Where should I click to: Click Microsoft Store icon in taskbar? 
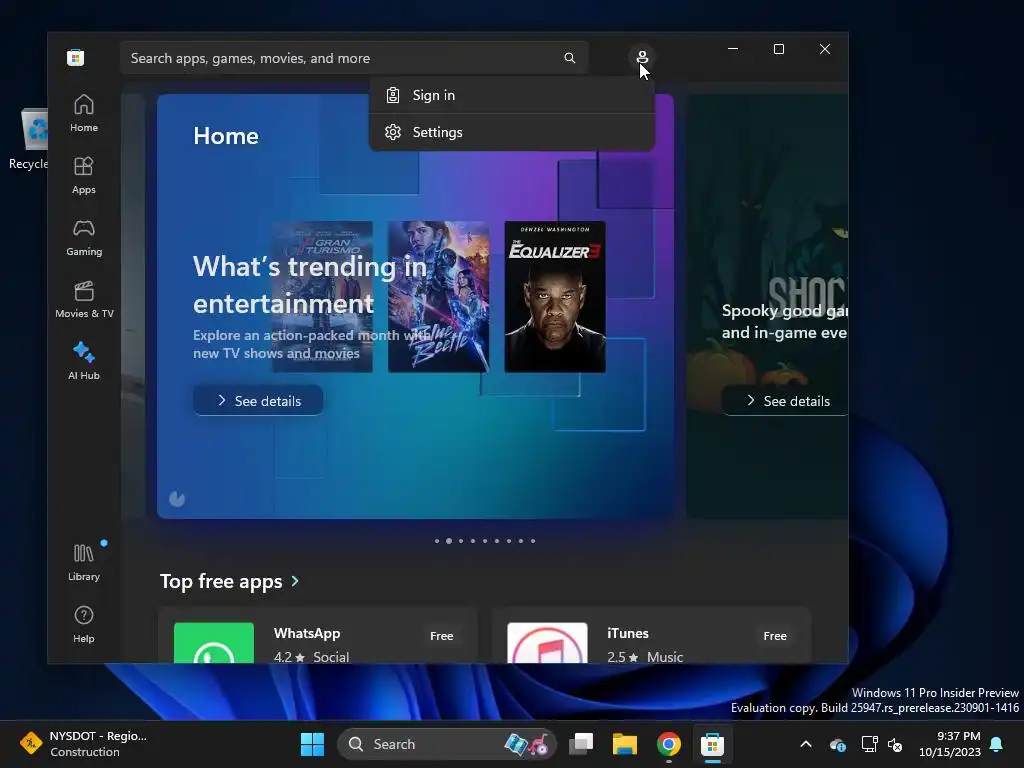click(712, 744)
